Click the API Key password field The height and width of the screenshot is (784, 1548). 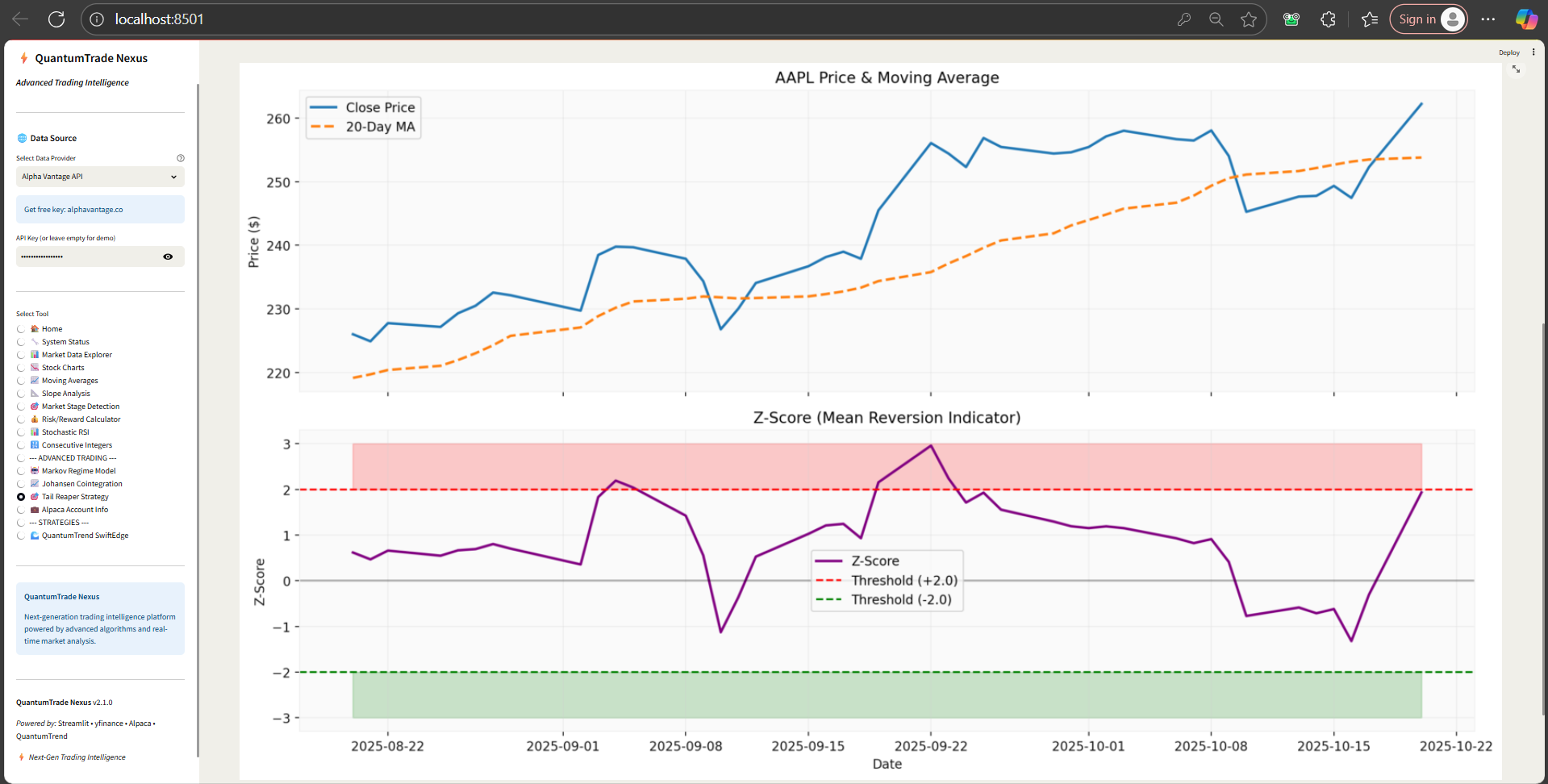tap(87, 256)
